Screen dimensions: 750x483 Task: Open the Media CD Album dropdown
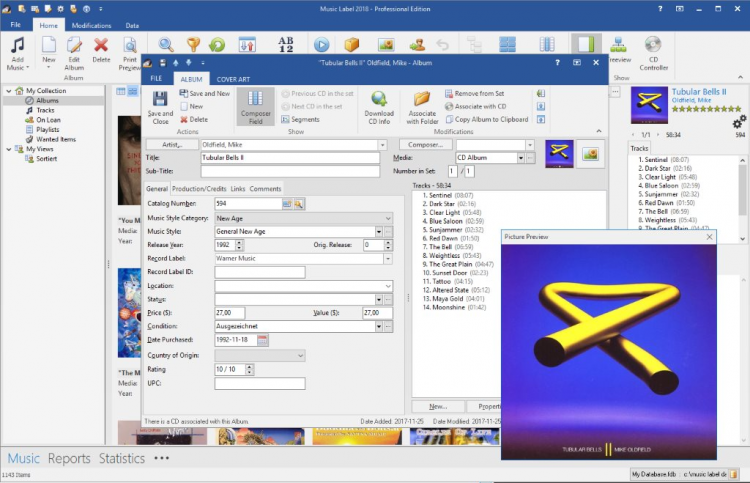[x=520, y=158]
